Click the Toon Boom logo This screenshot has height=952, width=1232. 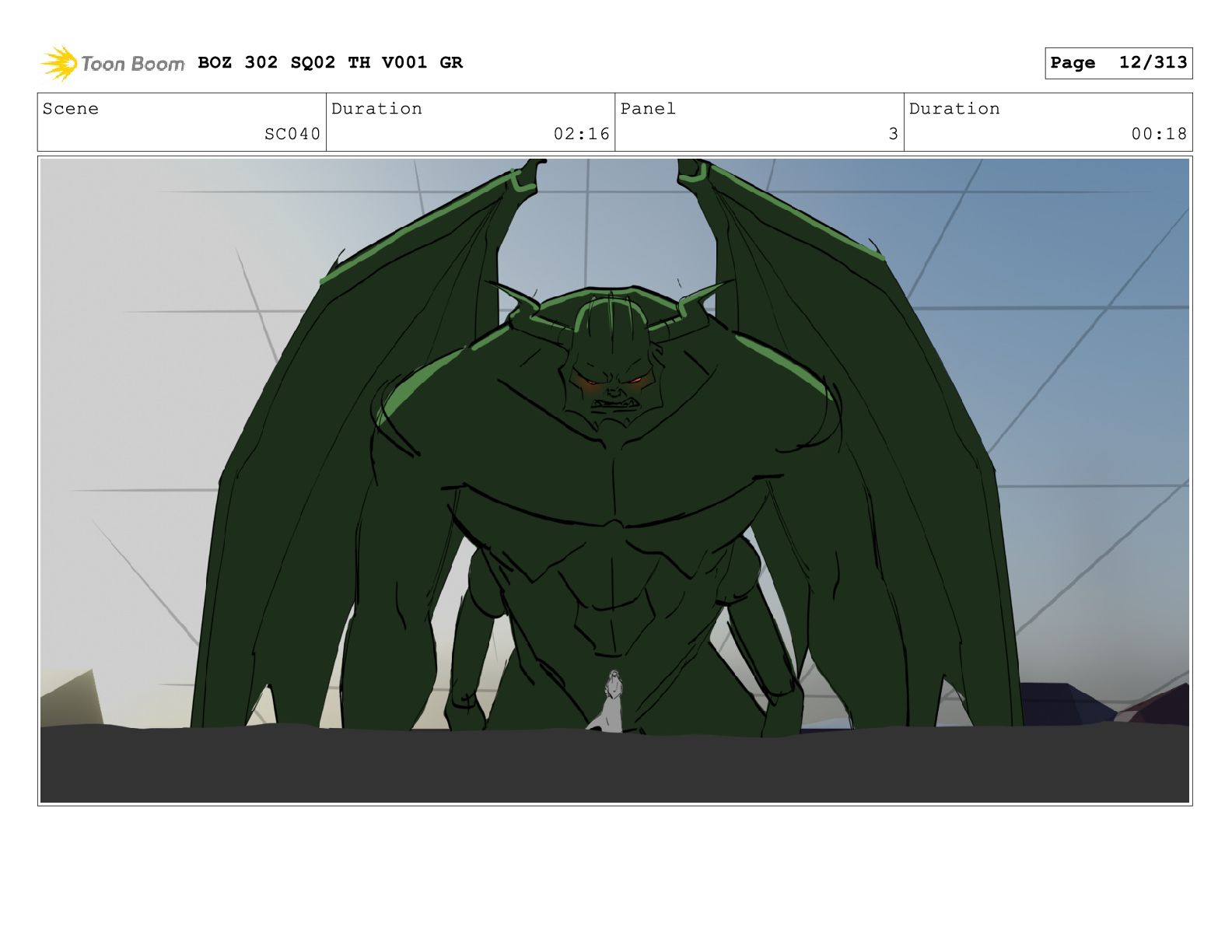coord(112,63)
